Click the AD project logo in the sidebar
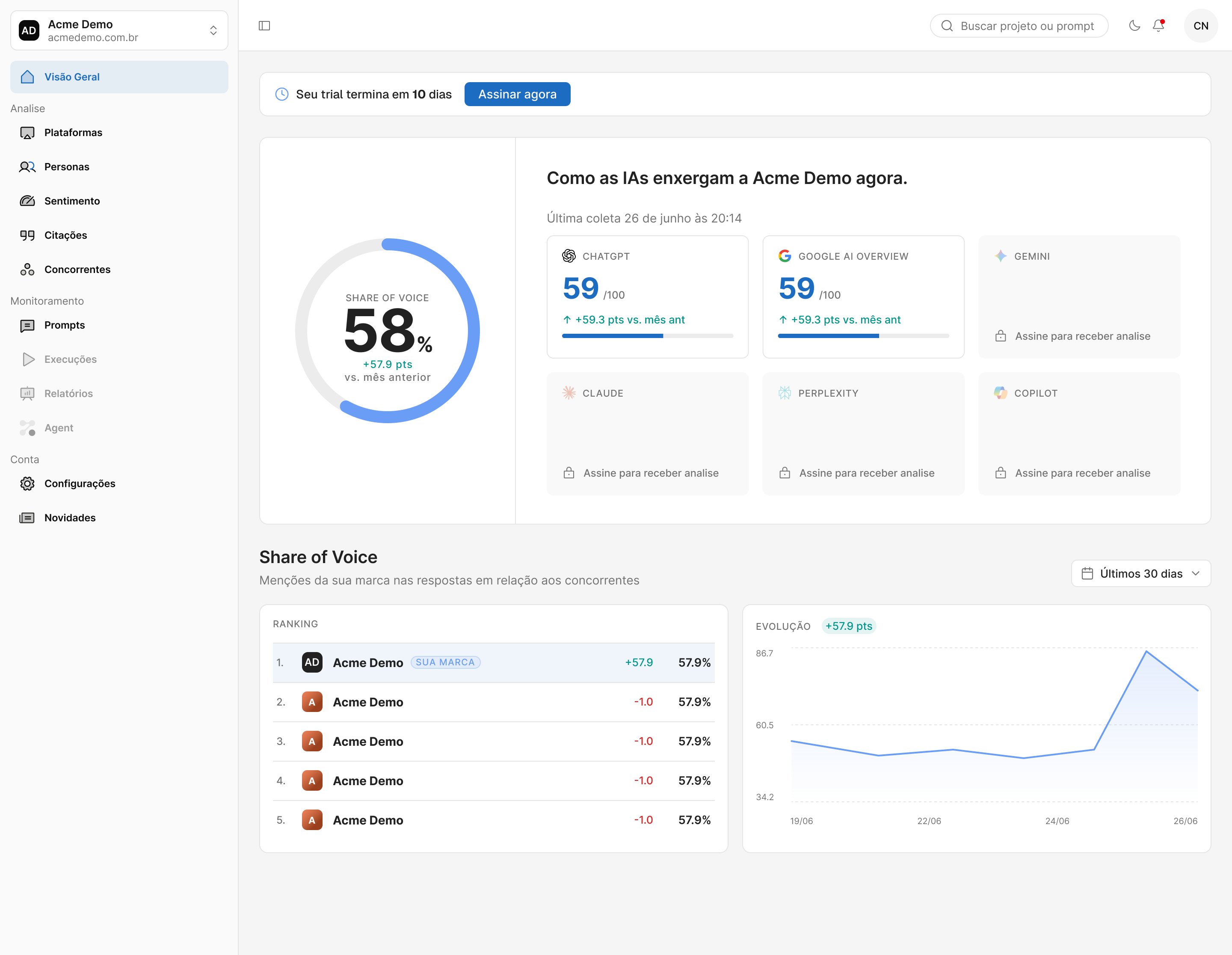Image resolution: width=1232 pixels, height=955 pixels. click(x=30, y=30)
